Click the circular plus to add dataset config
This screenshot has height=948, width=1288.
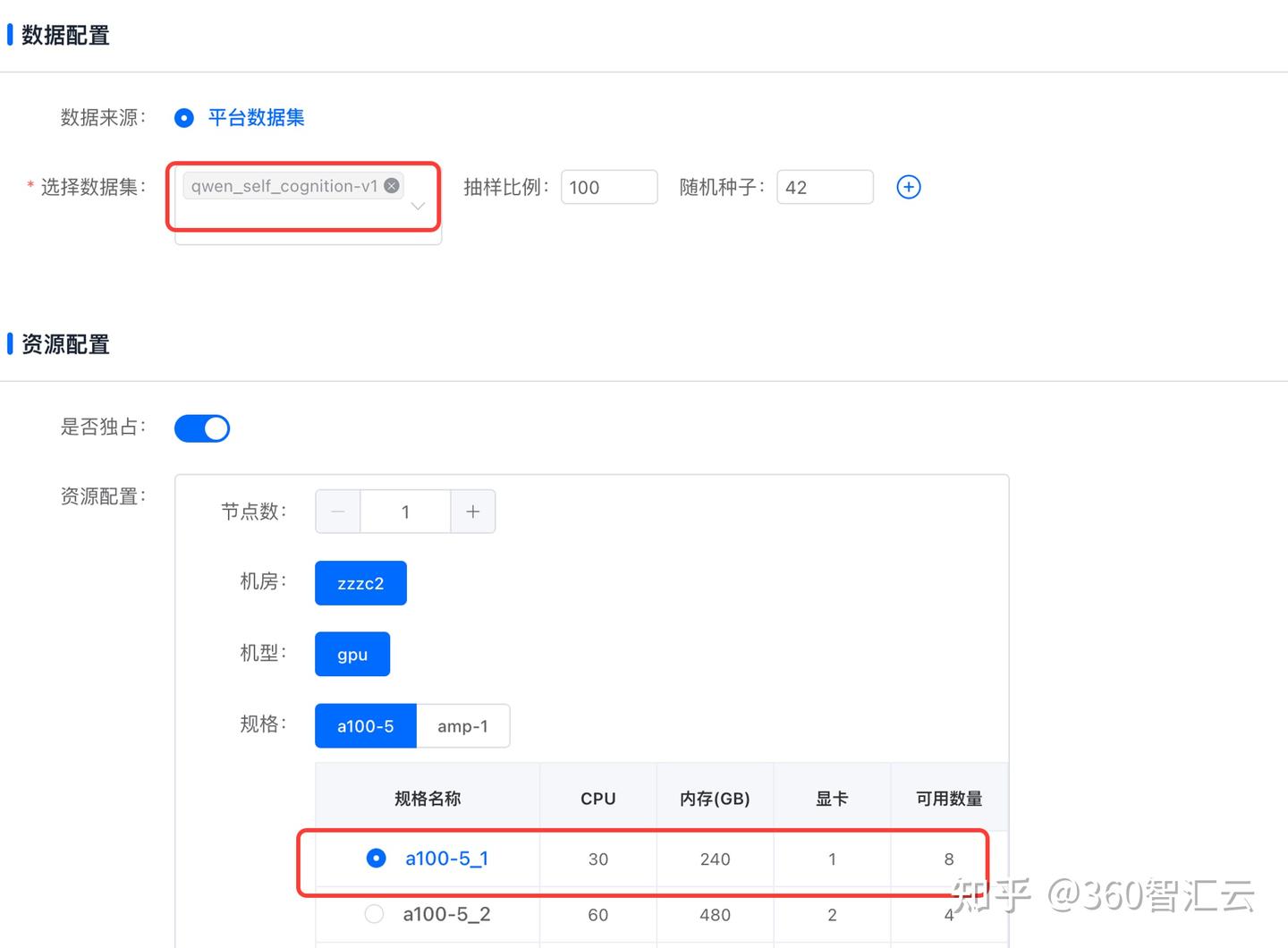point(908,187)
